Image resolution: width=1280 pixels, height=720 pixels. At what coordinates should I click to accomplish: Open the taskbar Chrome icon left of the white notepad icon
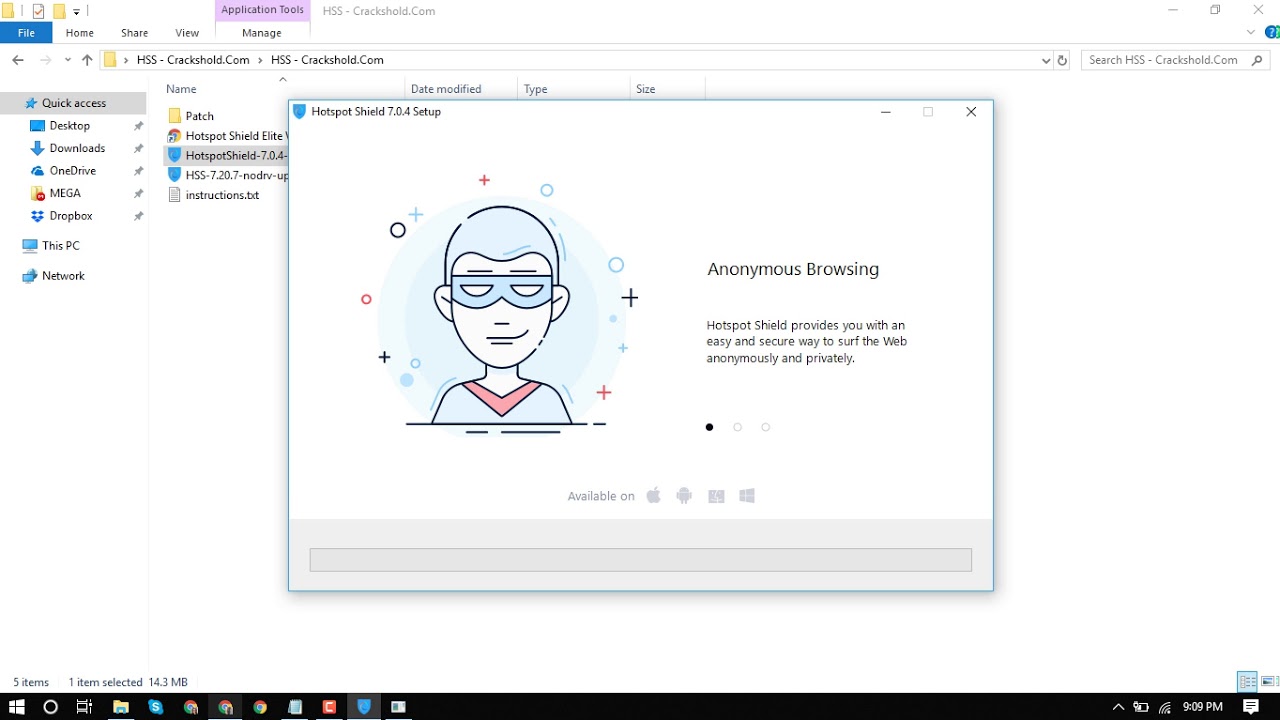(x=260, y=707)
